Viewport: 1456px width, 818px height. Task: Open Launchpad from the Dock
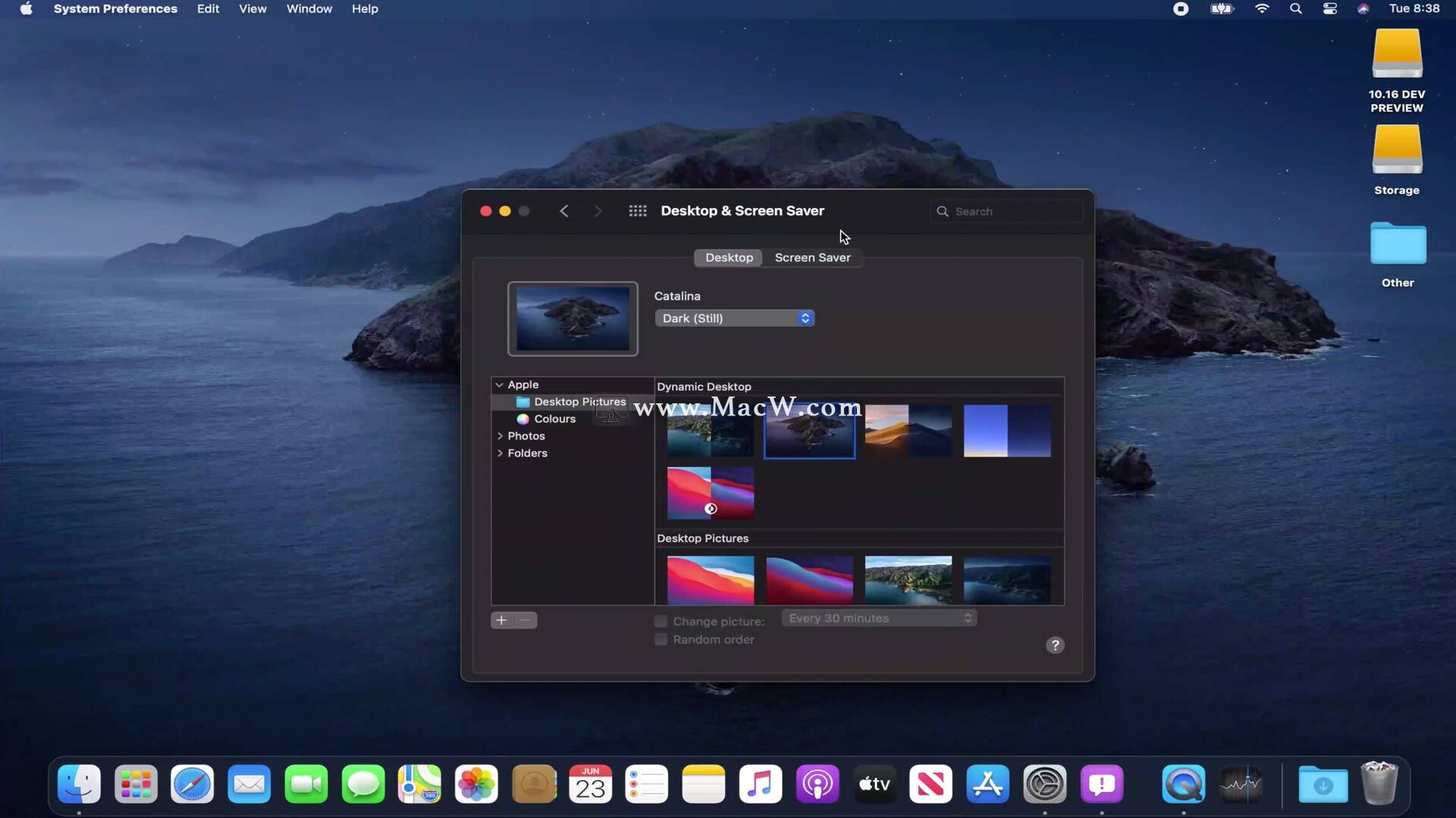(136, 784)
